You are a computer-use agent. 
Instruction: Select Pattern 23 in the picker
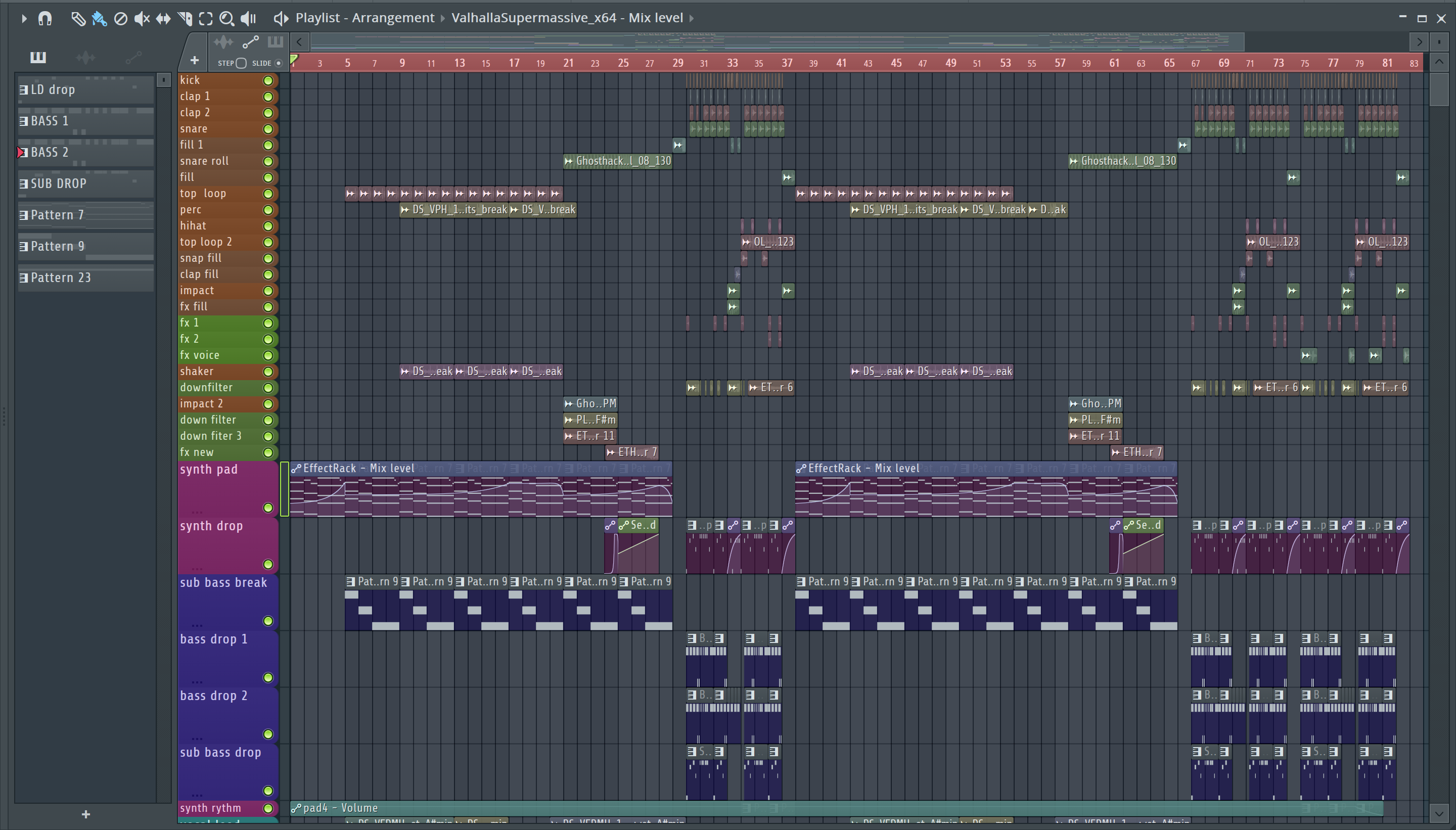pyautogui.click(x=85, y=278)
